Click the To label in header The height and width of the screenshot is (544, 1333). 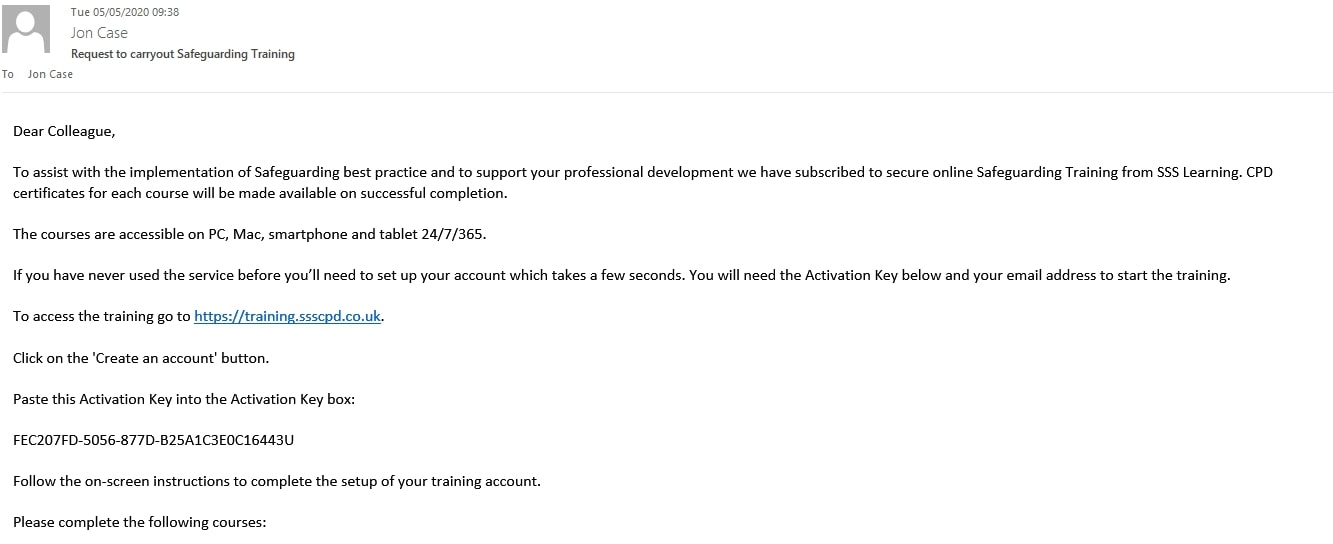8,74
